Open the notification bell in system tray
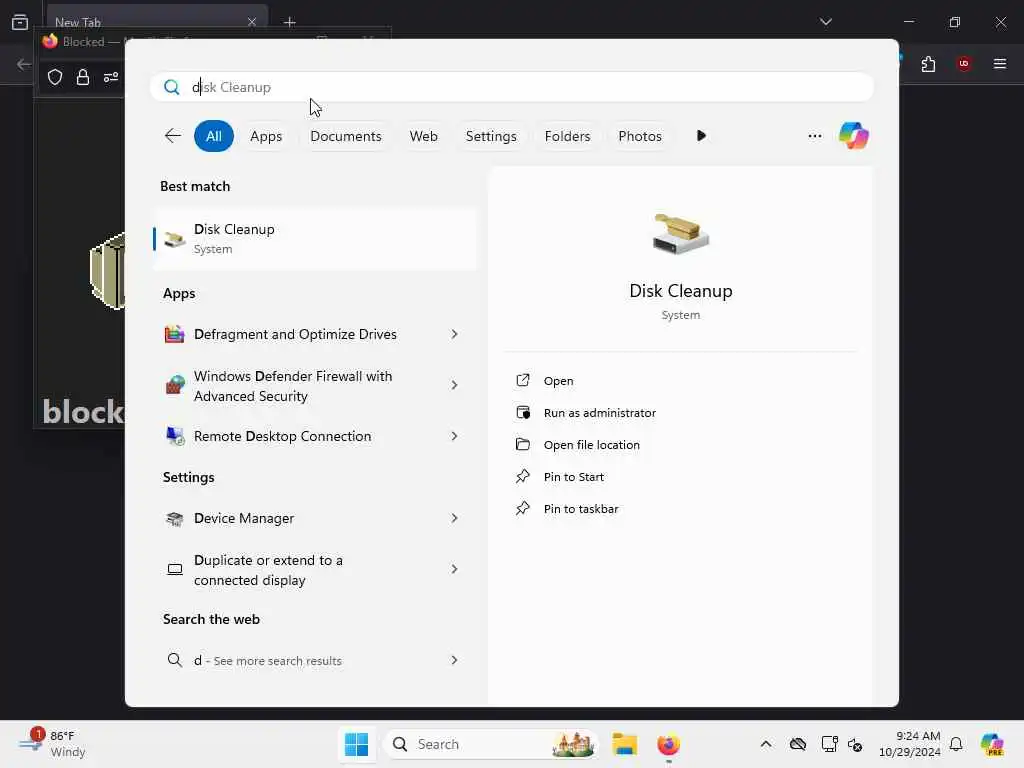Image resolution: width=1024 pixels, height=768 pixels. tap(956, 744)
